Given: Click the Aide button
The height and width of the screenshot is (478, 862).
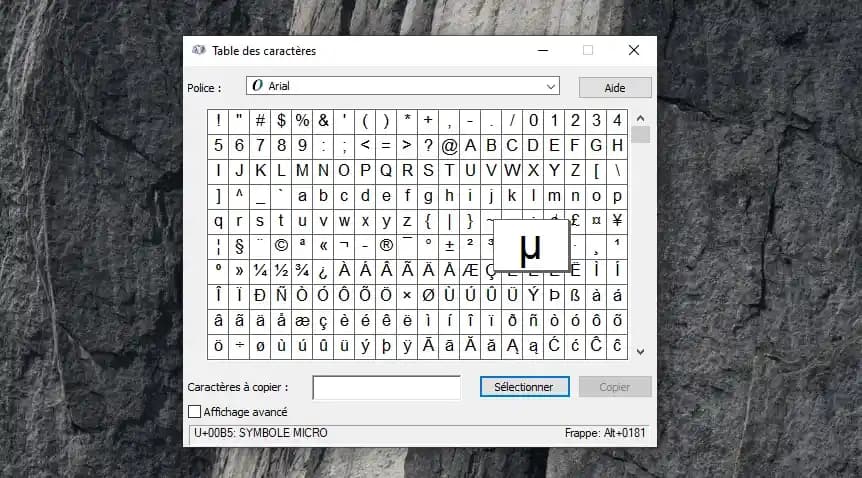Looking at the screenshot, I should click(x=614, y=87).
